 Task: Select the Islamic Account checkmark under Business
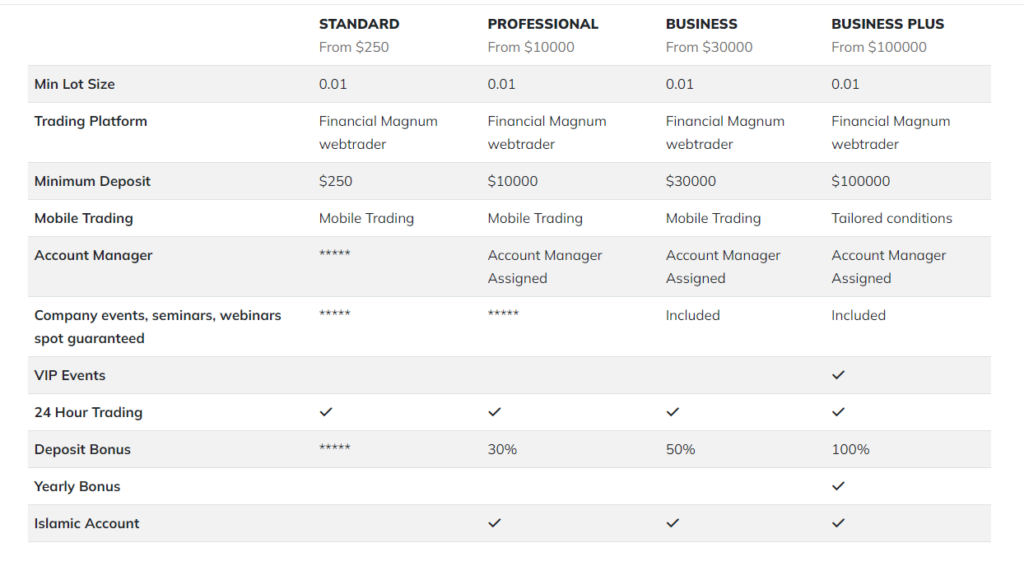point(672,523)
